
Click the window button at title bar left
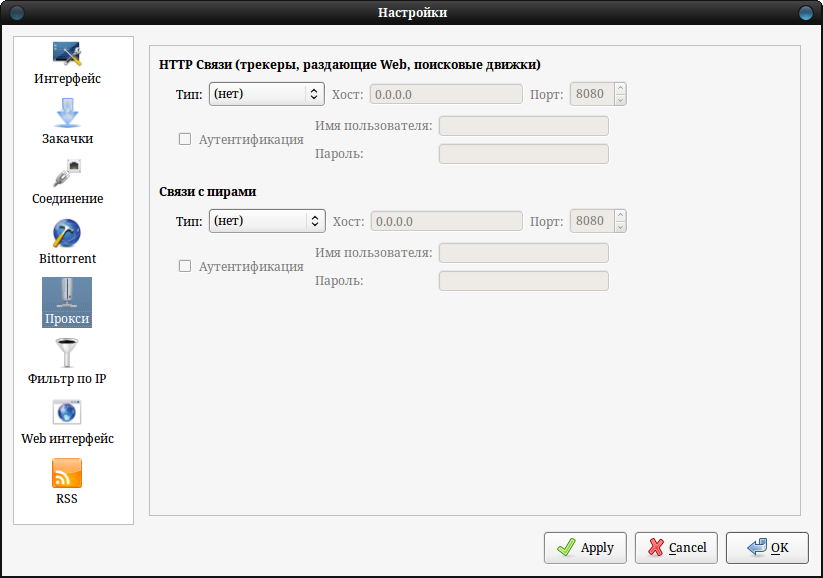click(17, 13)
